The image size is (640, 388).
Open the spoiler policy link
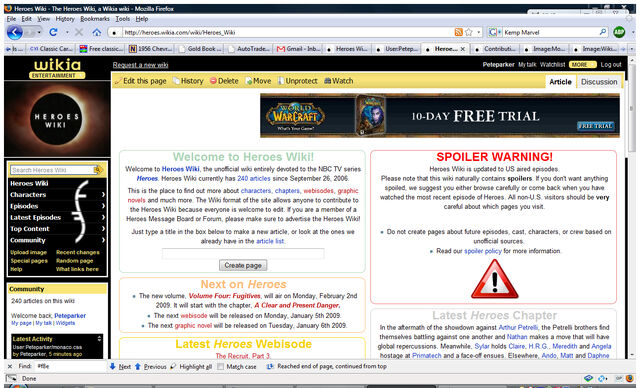pyautogui.click(x=483, y=251)
